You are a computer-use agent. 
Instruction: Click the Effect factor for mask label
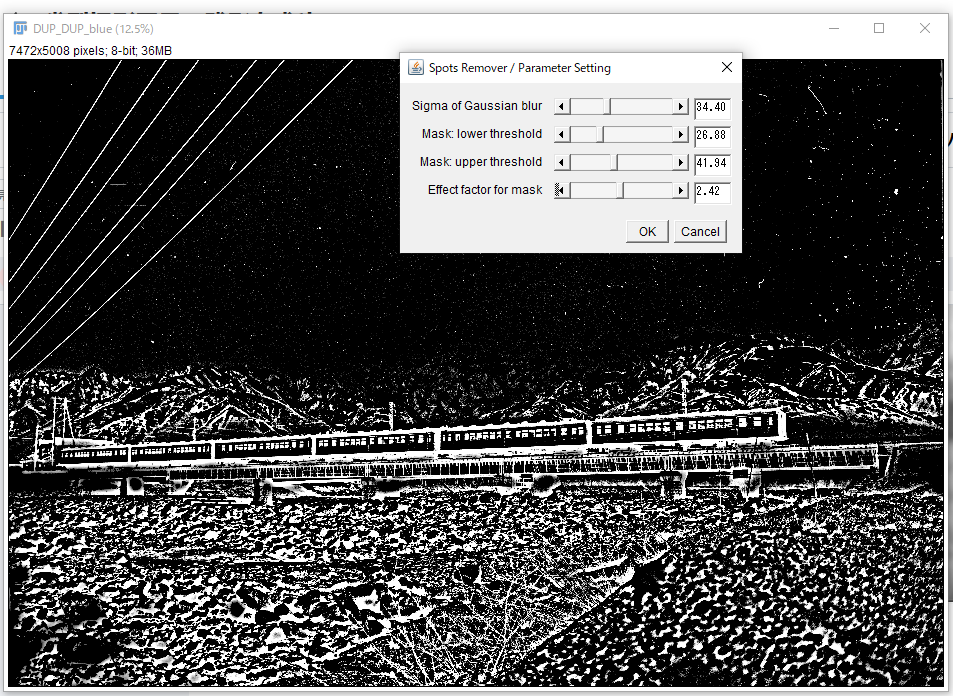pyautogui.click(x=485, y=190)
